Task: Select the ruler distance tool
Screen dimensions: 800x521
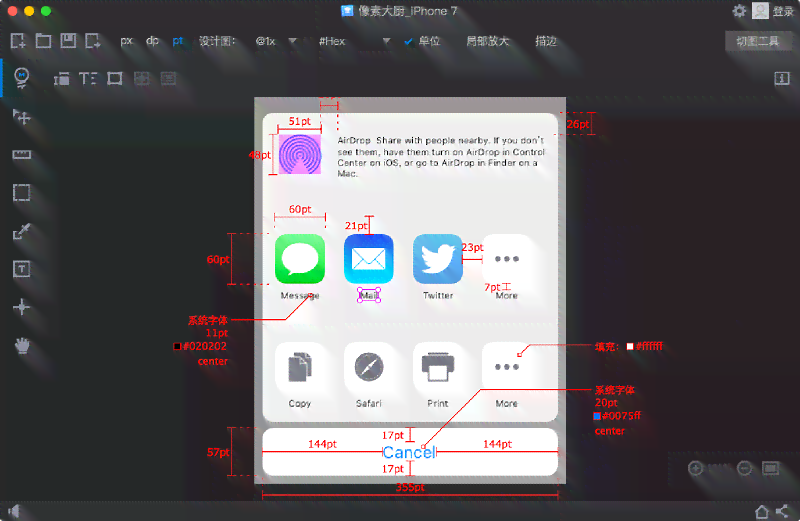Action: pyautogui.click(x=21, y=155)
